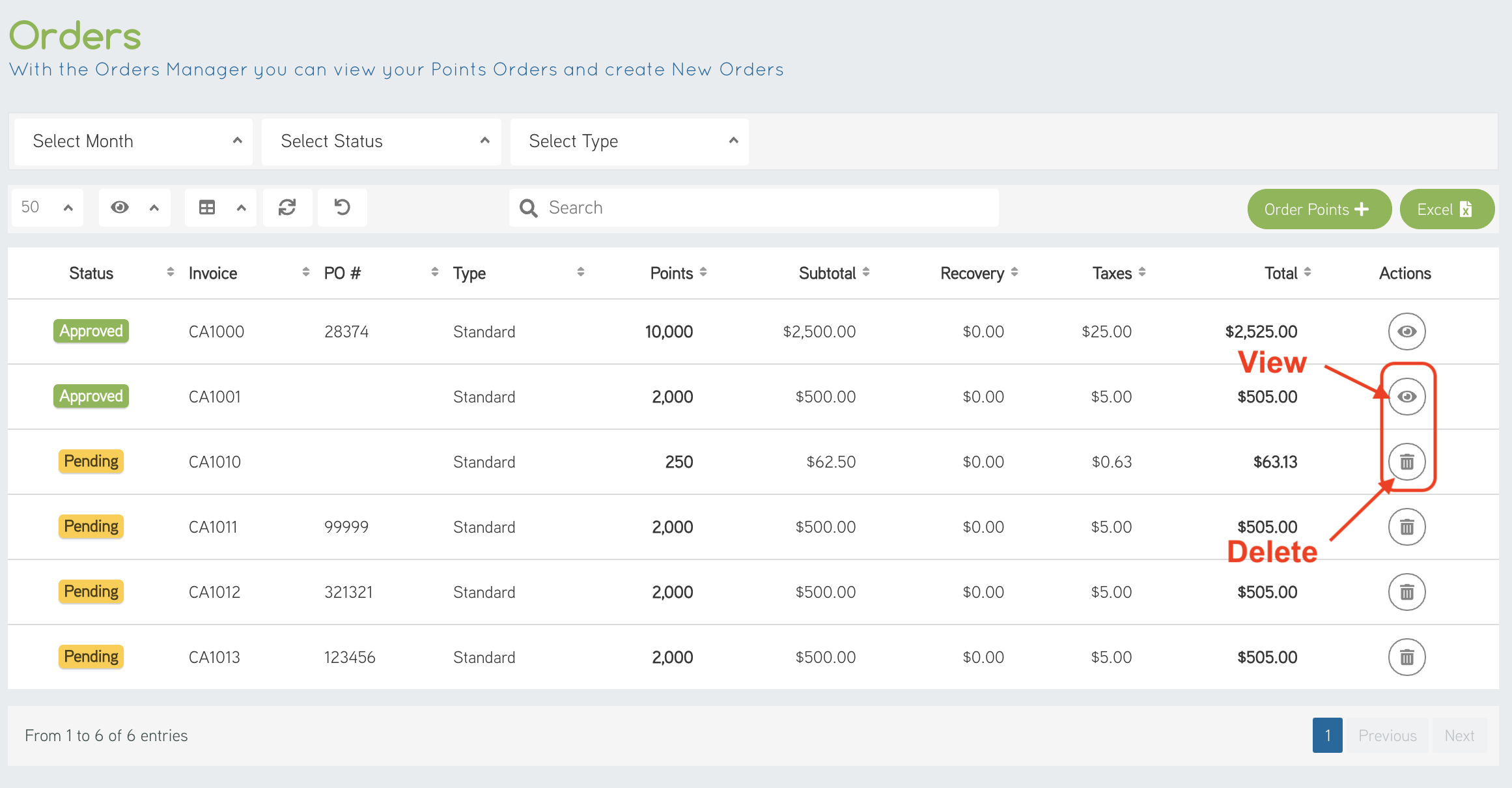
Task: Delete pending order CA1013
Action: (1407, 657)
